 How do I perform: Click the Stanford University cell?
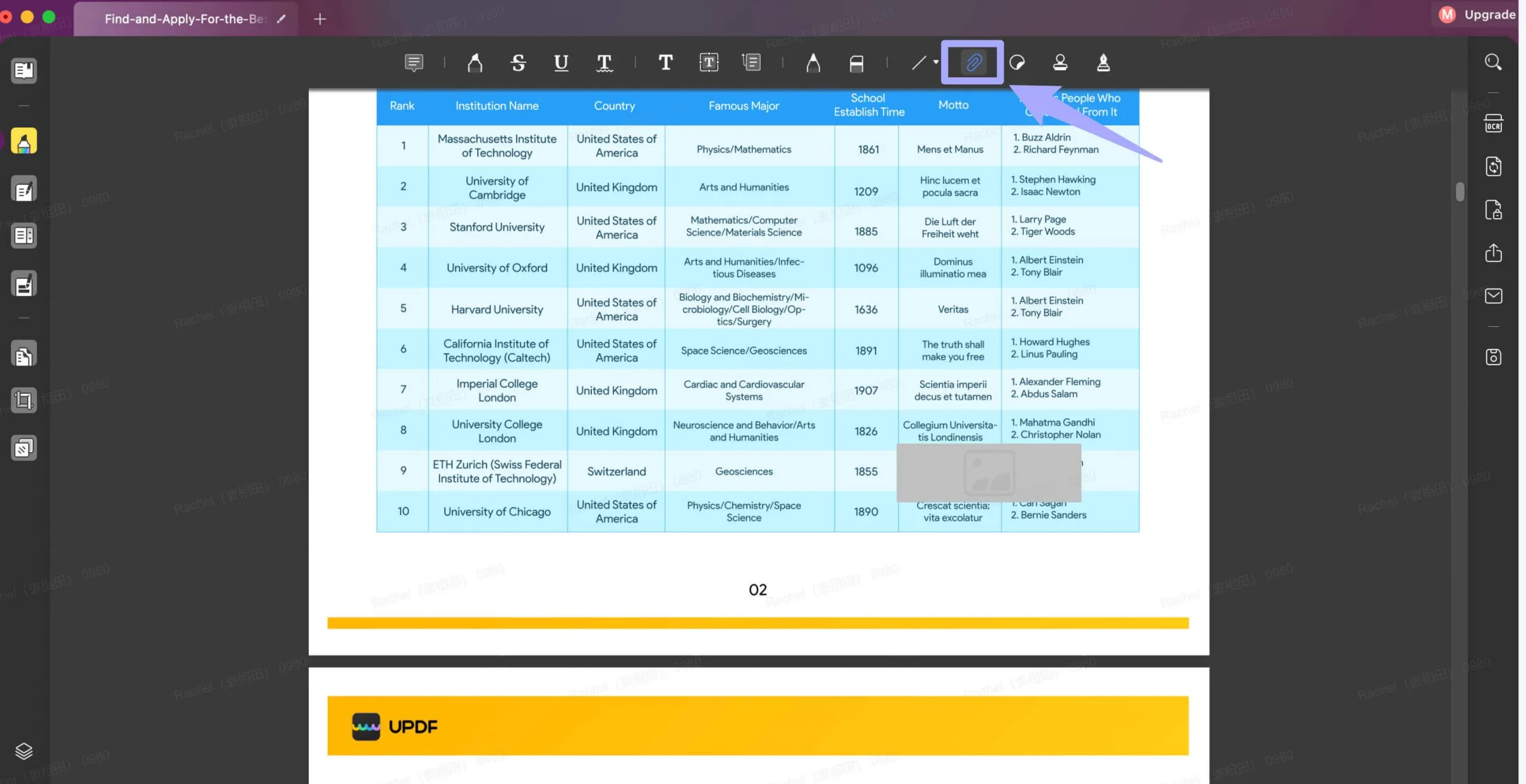[497, 227]
